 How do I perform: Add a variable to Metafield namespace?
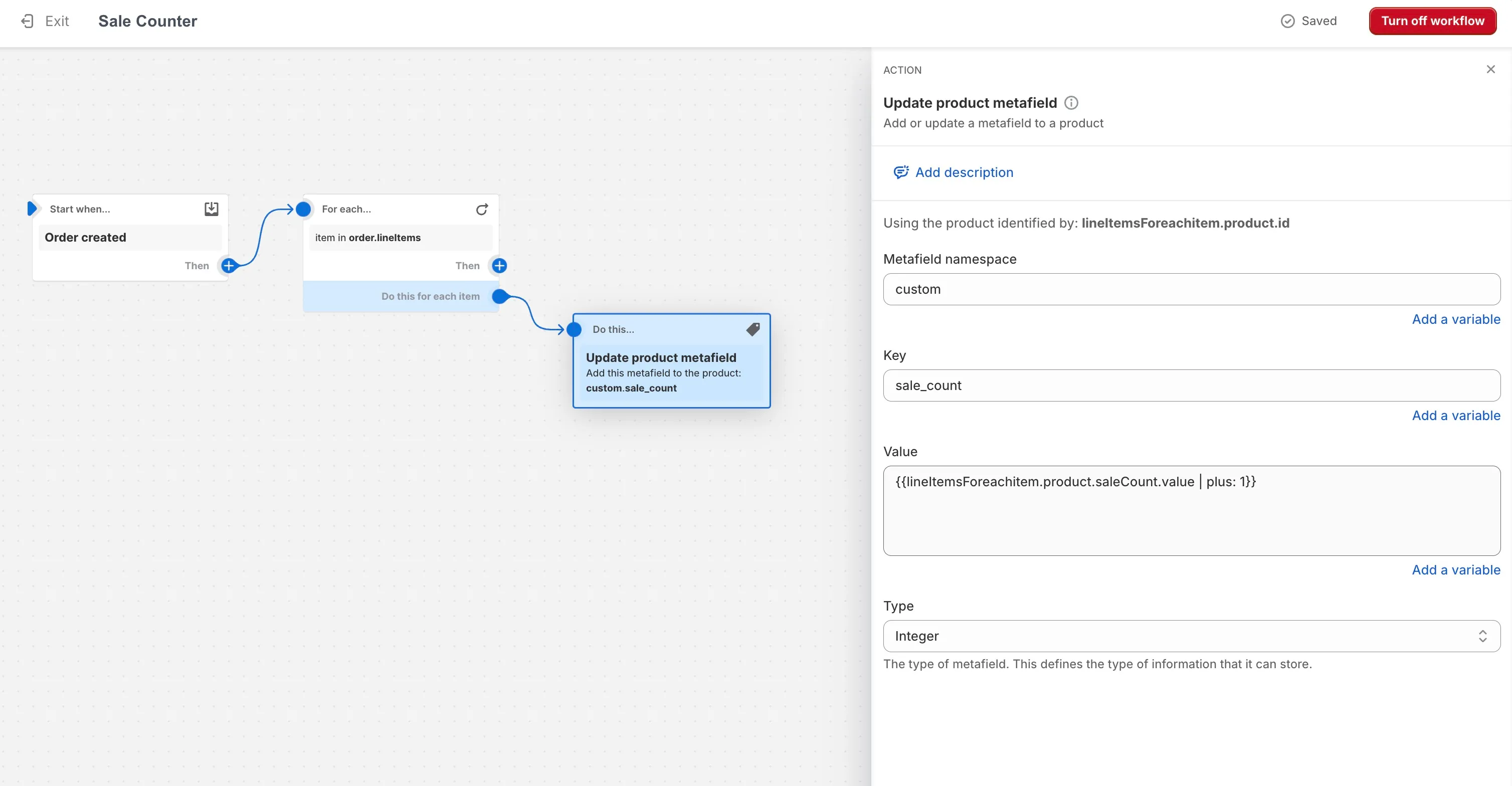tap(1456, 319)
